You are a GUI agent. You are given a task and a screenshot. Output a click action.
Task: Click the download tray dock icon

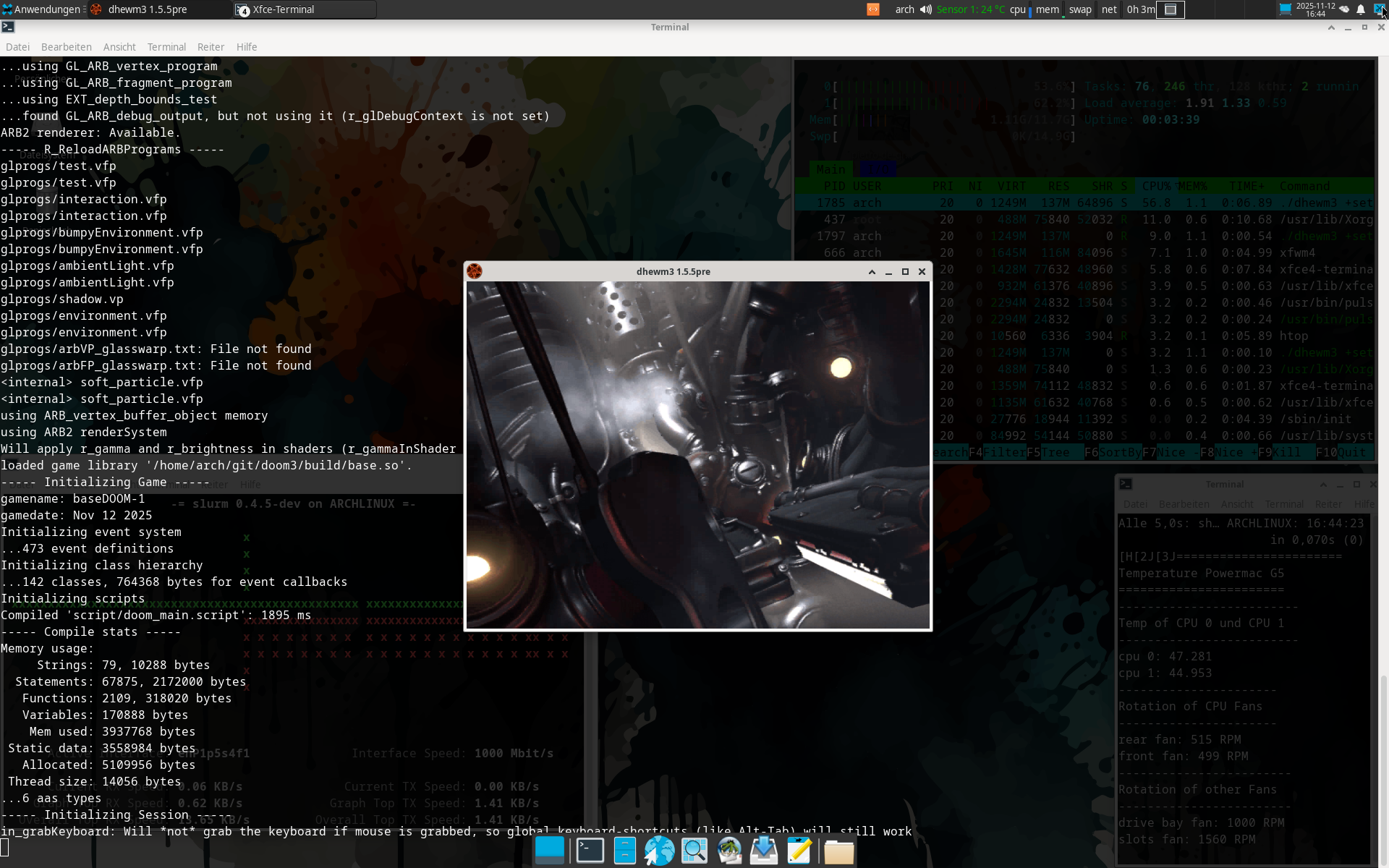(x=764, y=851)
